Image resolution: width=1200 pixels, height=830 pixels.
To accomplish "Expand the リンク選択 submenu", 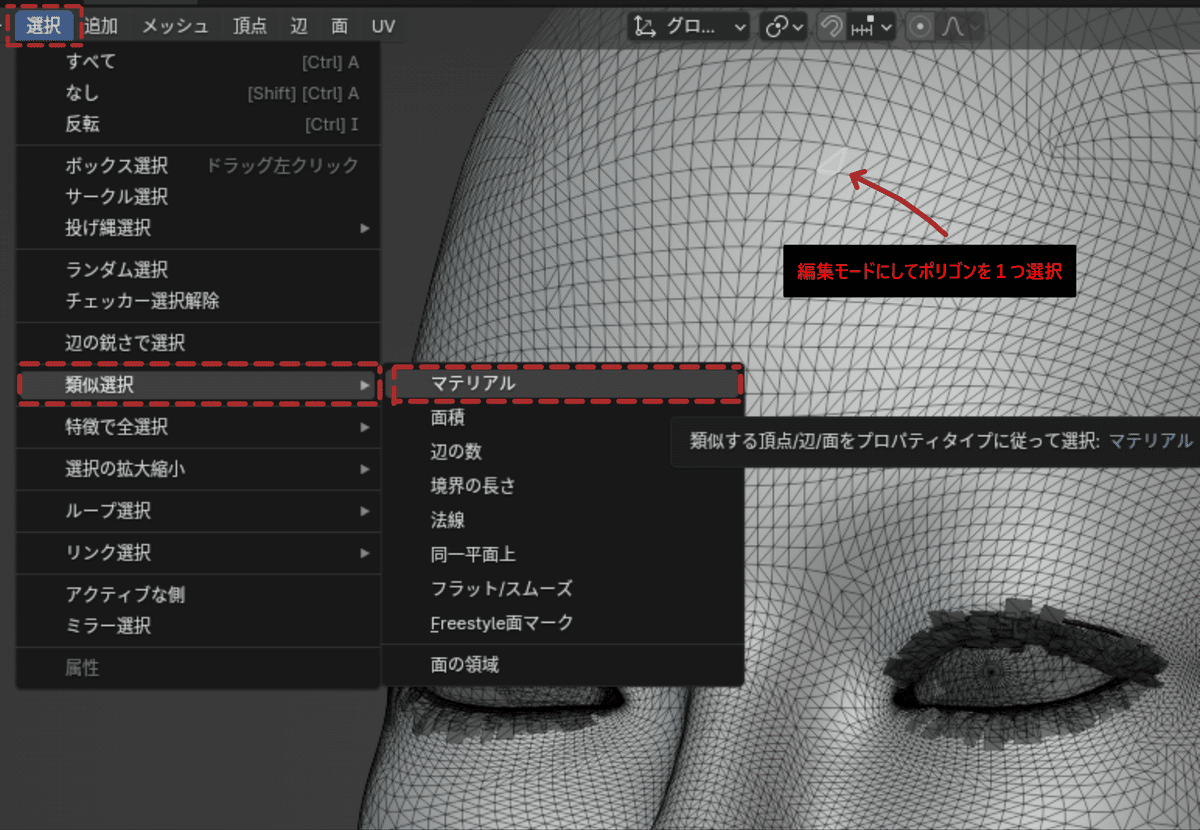I will pos(198,553).
